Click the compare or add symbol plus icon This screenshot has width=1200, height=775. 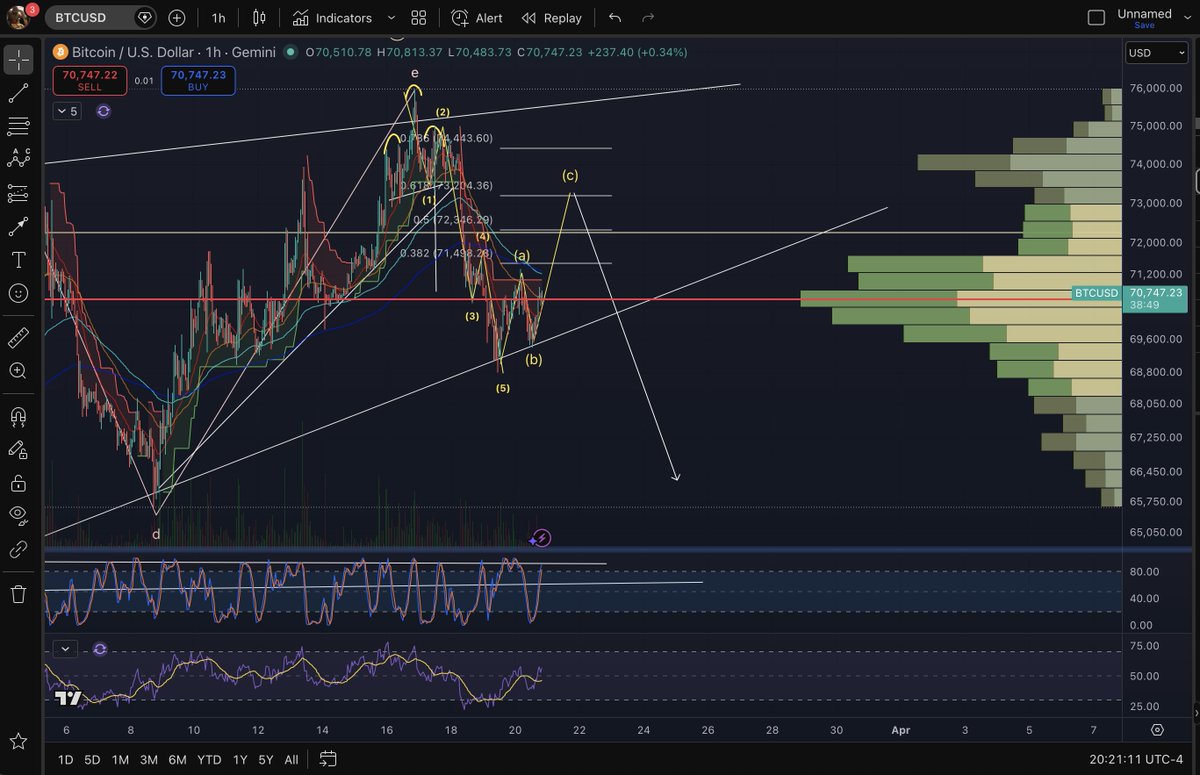(x=177, y=18)
